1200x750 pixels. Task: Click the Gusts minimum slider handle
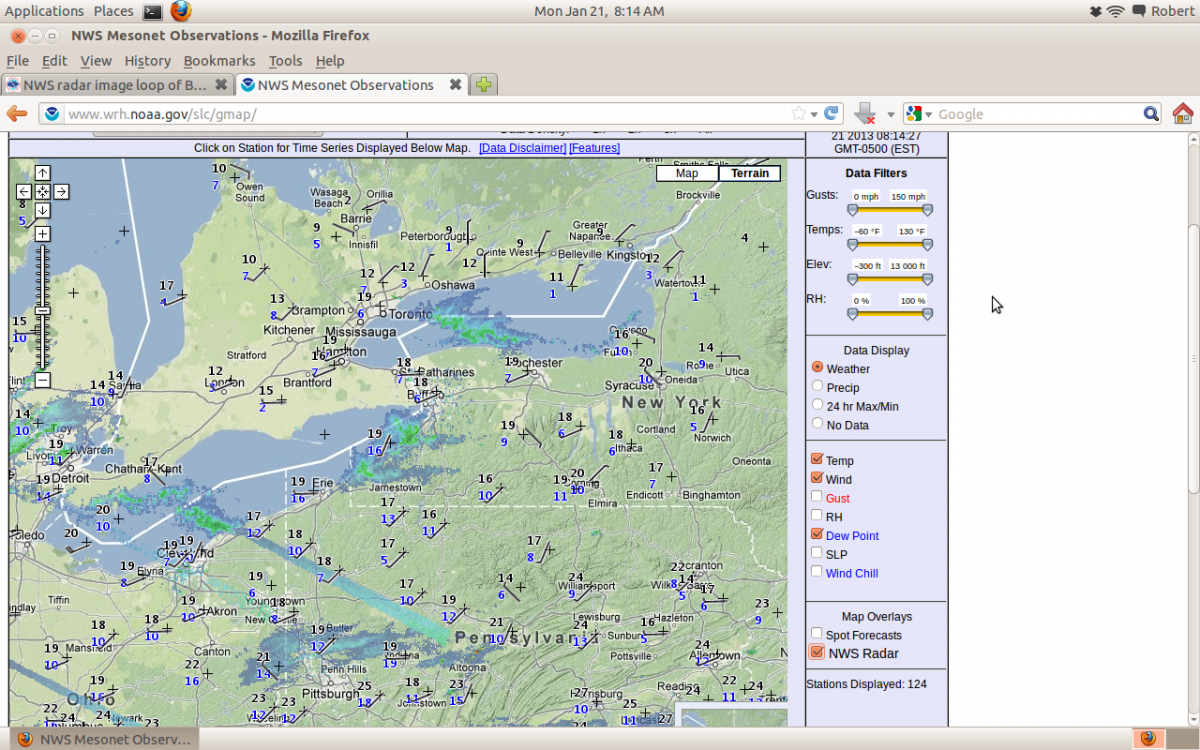click(852, 210)
